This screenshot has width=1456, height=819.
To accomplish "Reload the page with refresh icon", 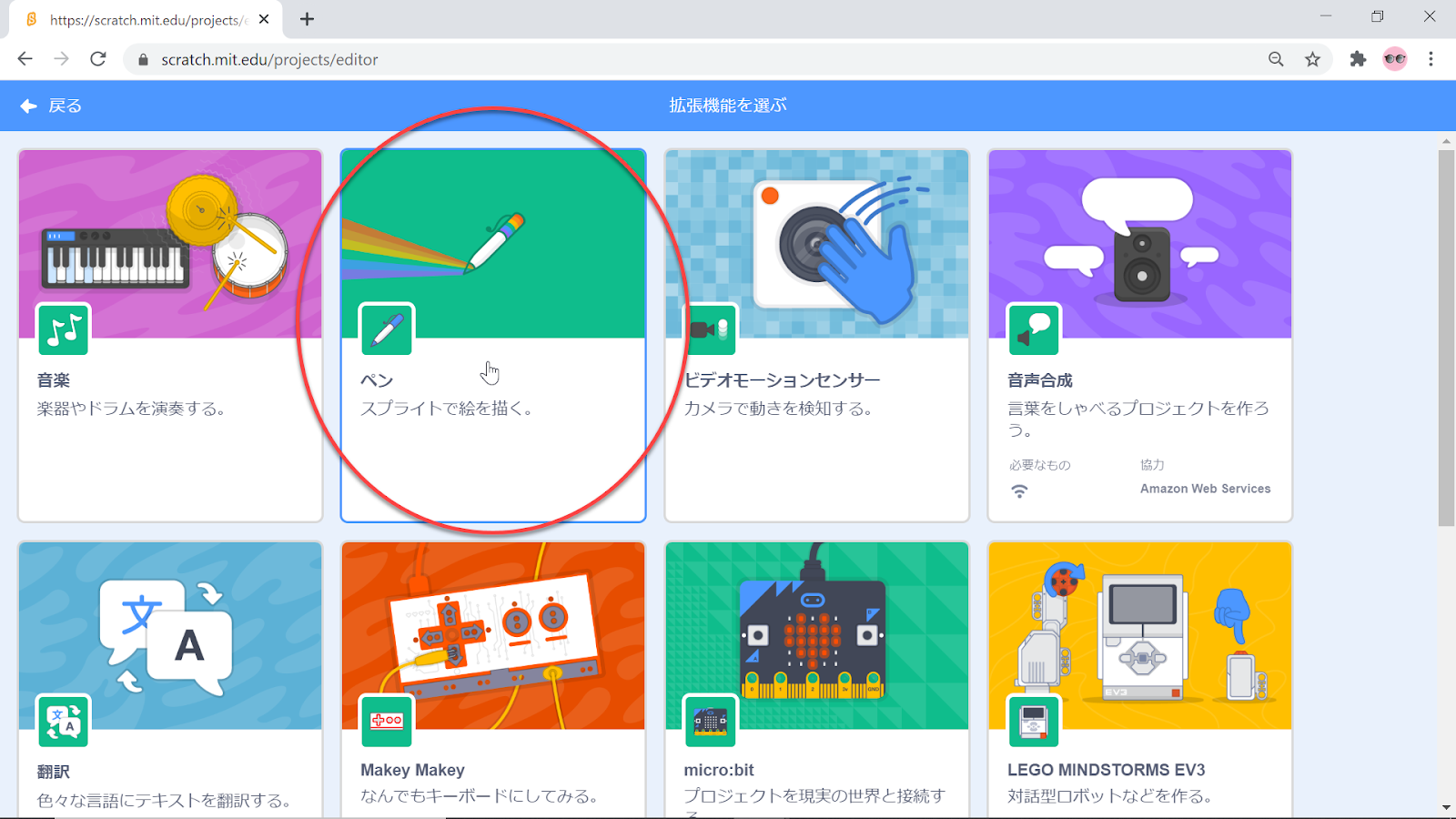I will (x=98, y=59).
